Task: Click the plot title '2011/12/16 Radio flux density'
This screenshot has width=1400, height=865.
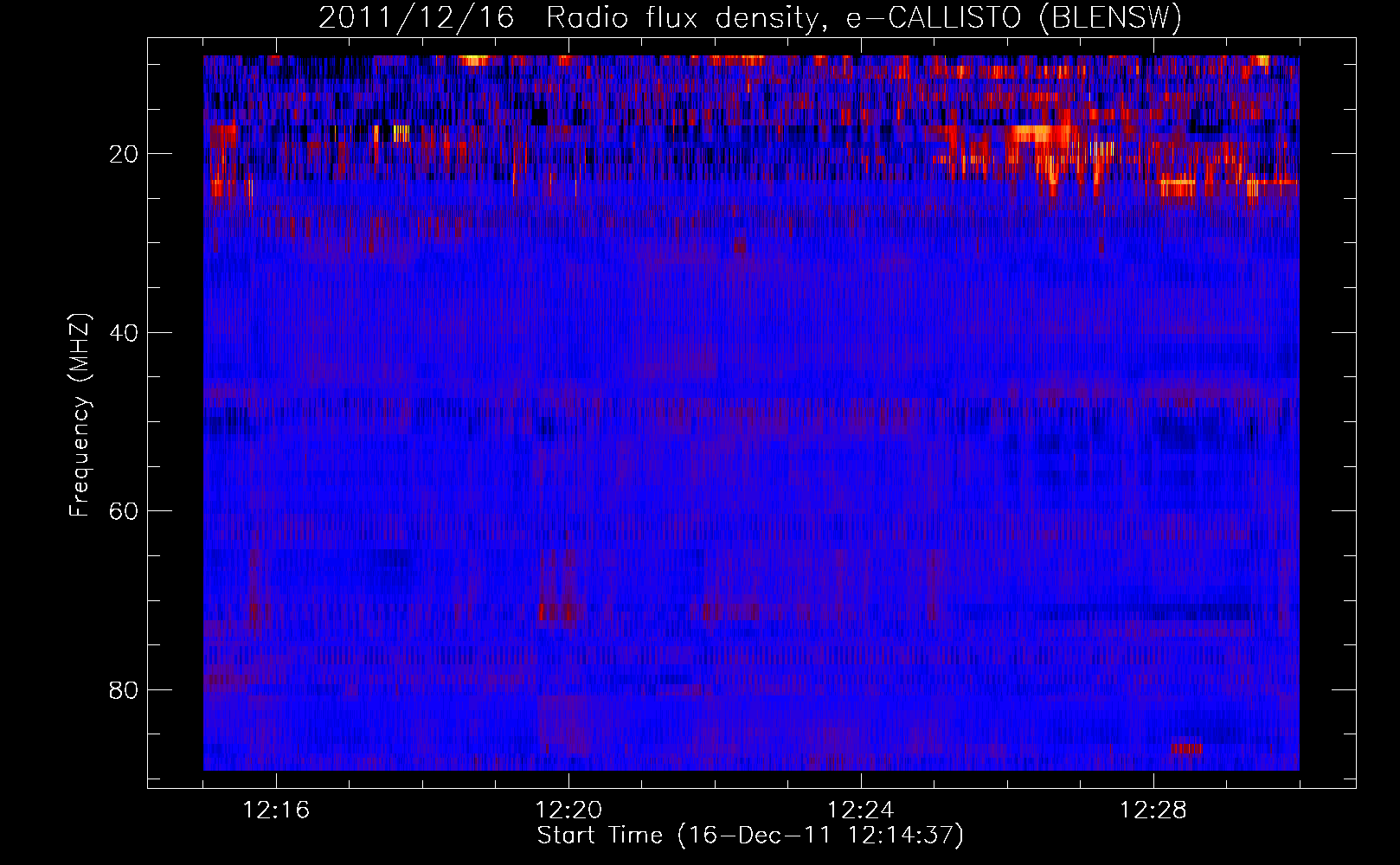Action: (x=750, y=17)
